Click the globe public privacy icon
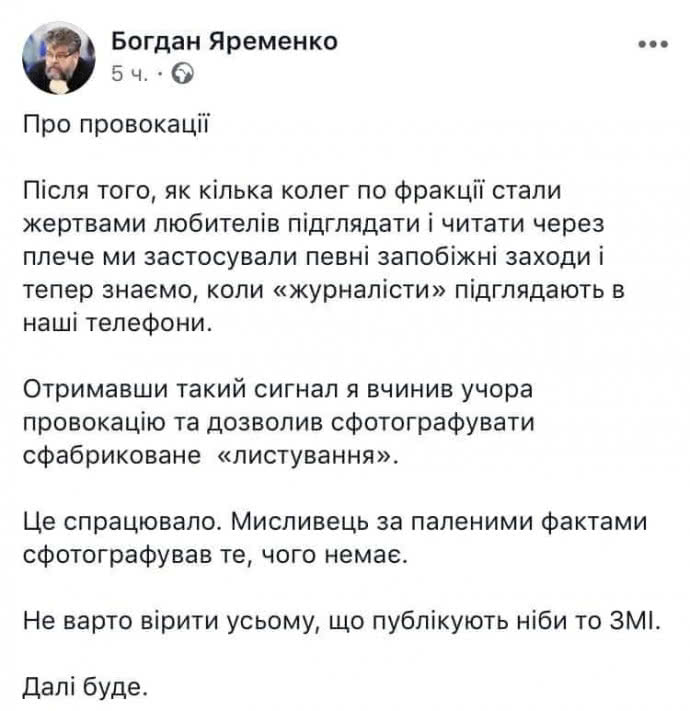Viewport: 690px width, 711px height. click(x=185, y=73)
